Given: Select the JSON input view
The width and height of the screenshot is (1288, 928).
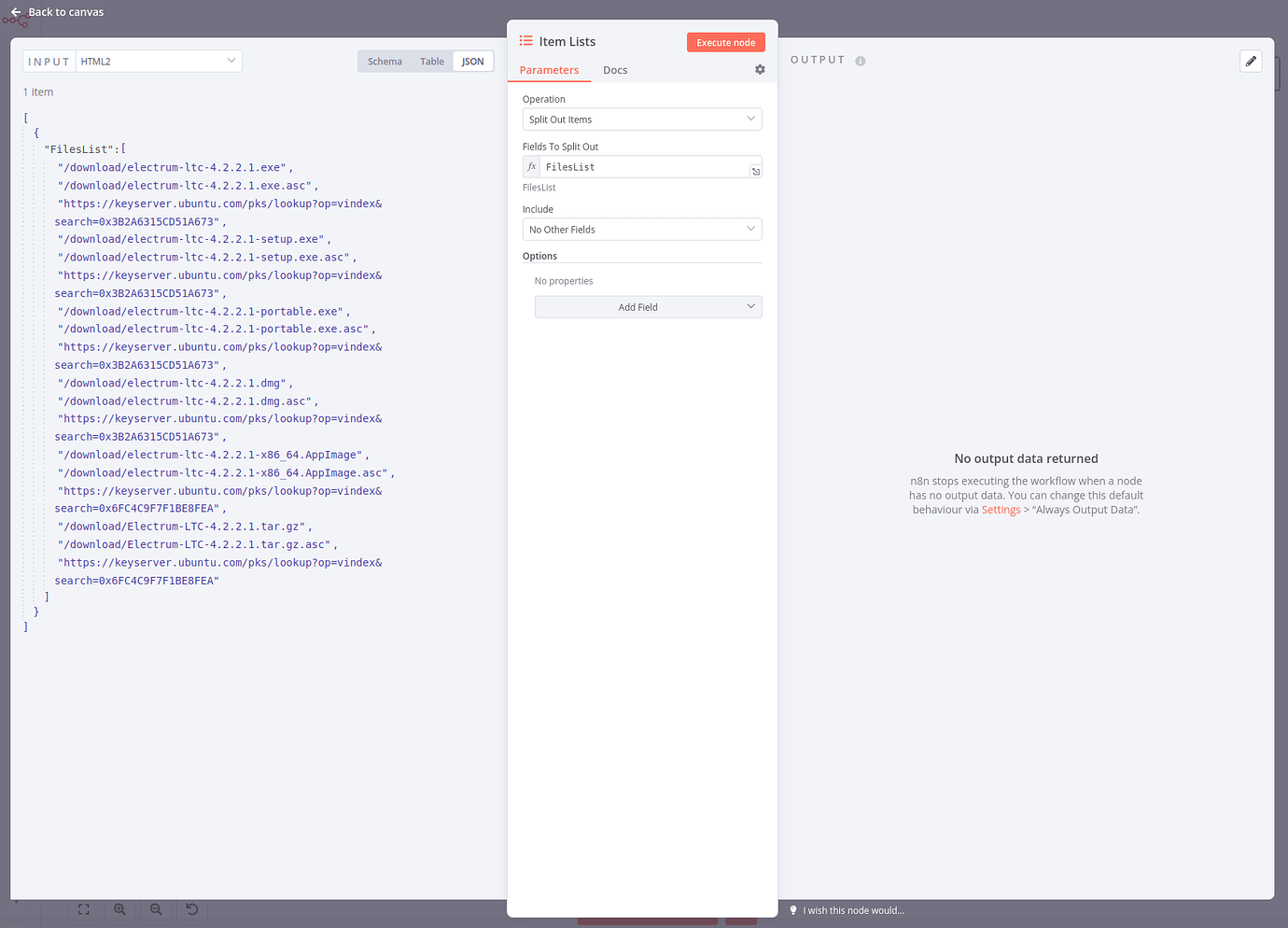Looking at the screenshot, I should pos(472,62).
